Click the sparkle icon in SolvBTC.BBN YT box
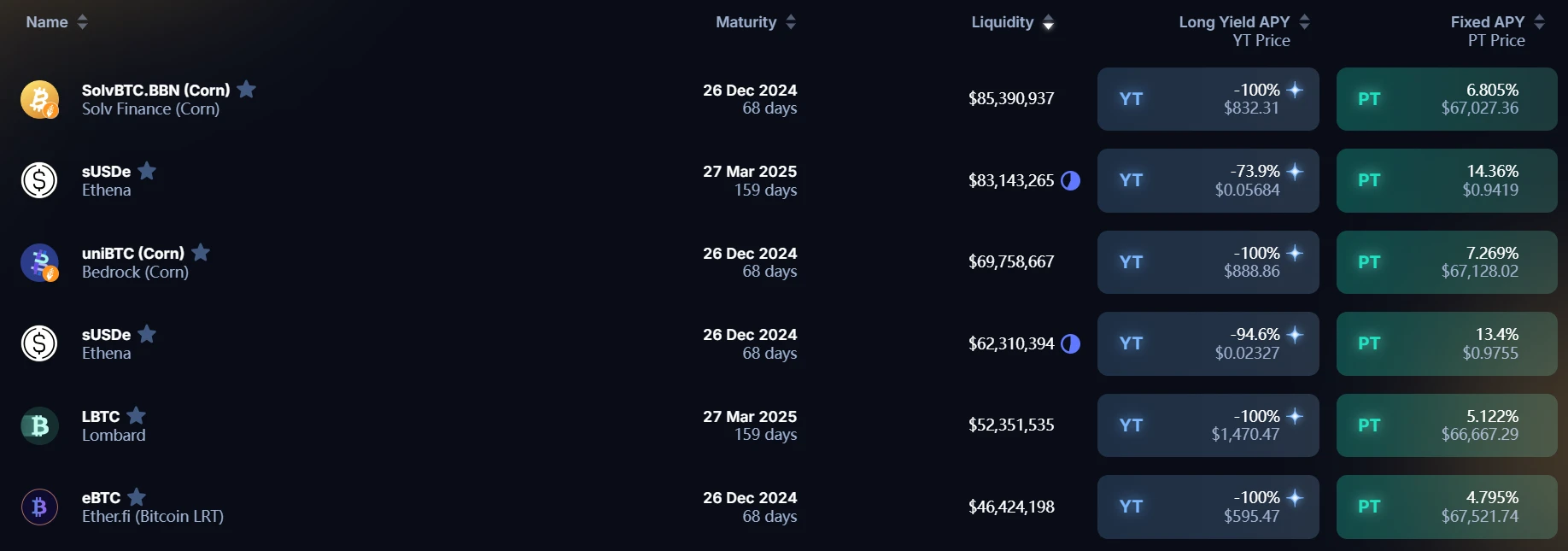The image size is (1568, 551). (x=1295, y=90)
